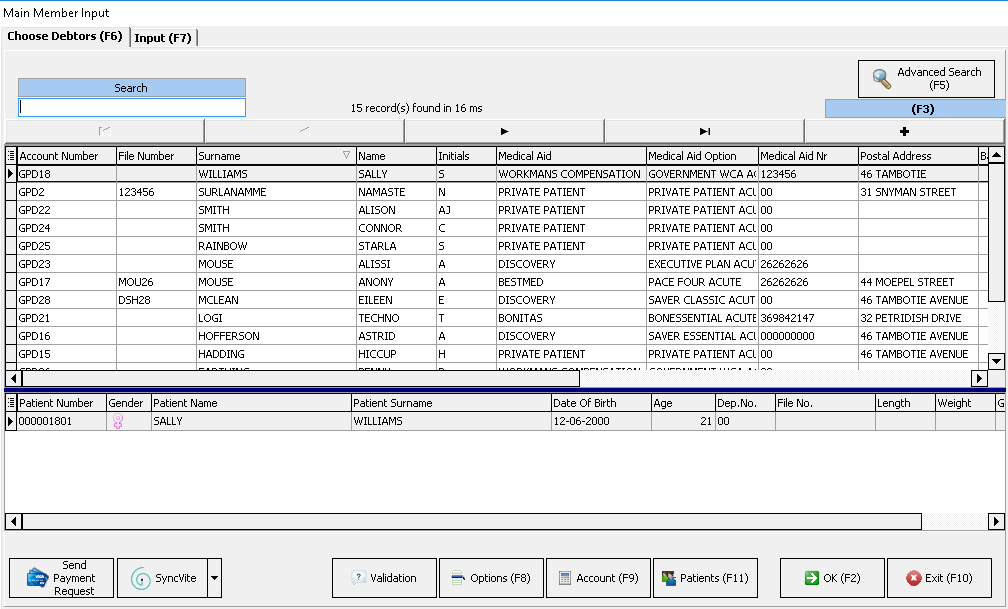The image size is (1008, 609).
Task: Open Patients (F11)
Action: pos(705,578)
